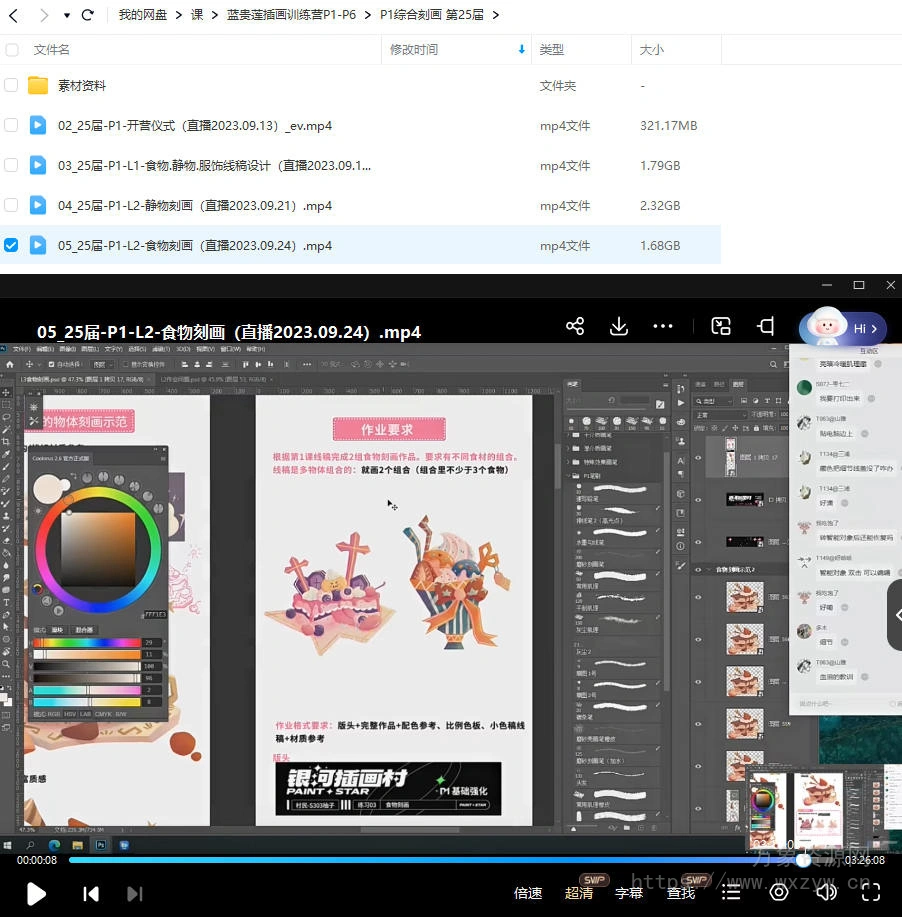The image size is (902, 917).
Task: Uncheck the 05_25届-P1-L2-食物刻画 file checkbox
Action: coord(11,245)
